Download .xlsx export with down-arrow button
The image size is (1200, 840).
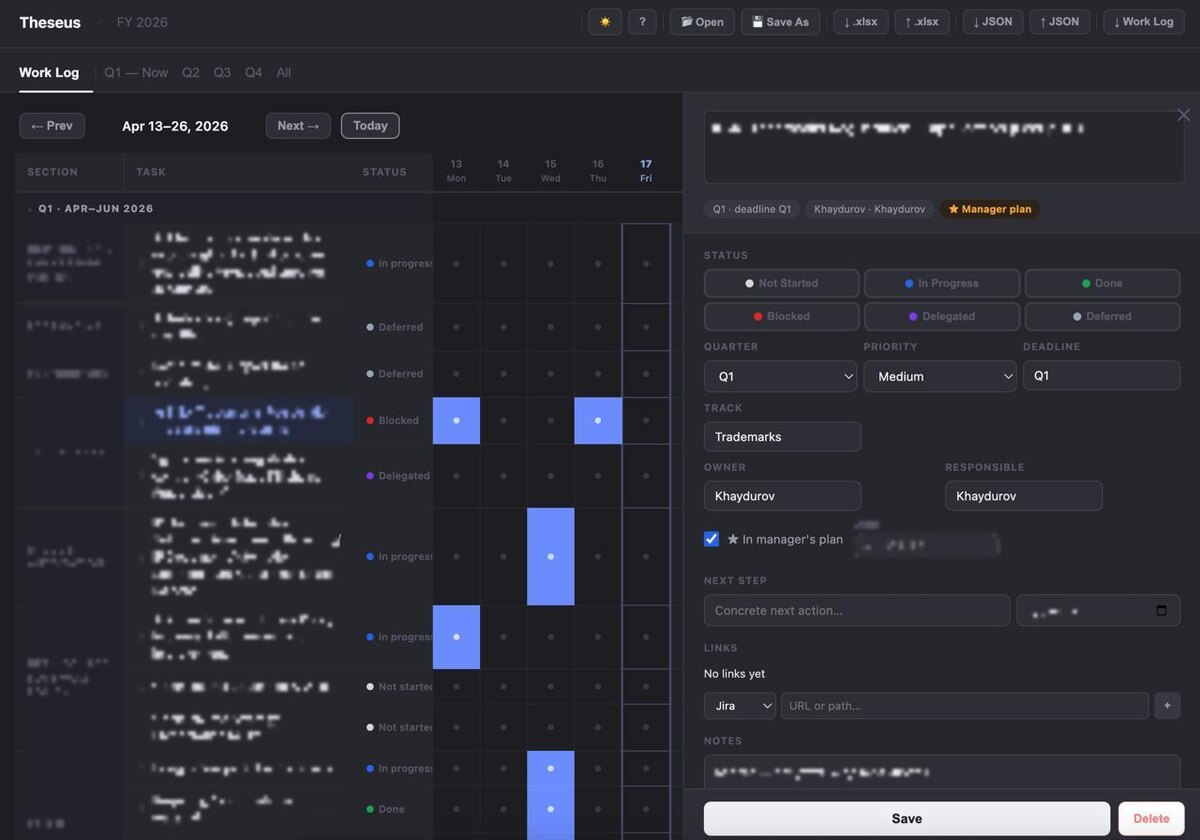tap(861, 22)
